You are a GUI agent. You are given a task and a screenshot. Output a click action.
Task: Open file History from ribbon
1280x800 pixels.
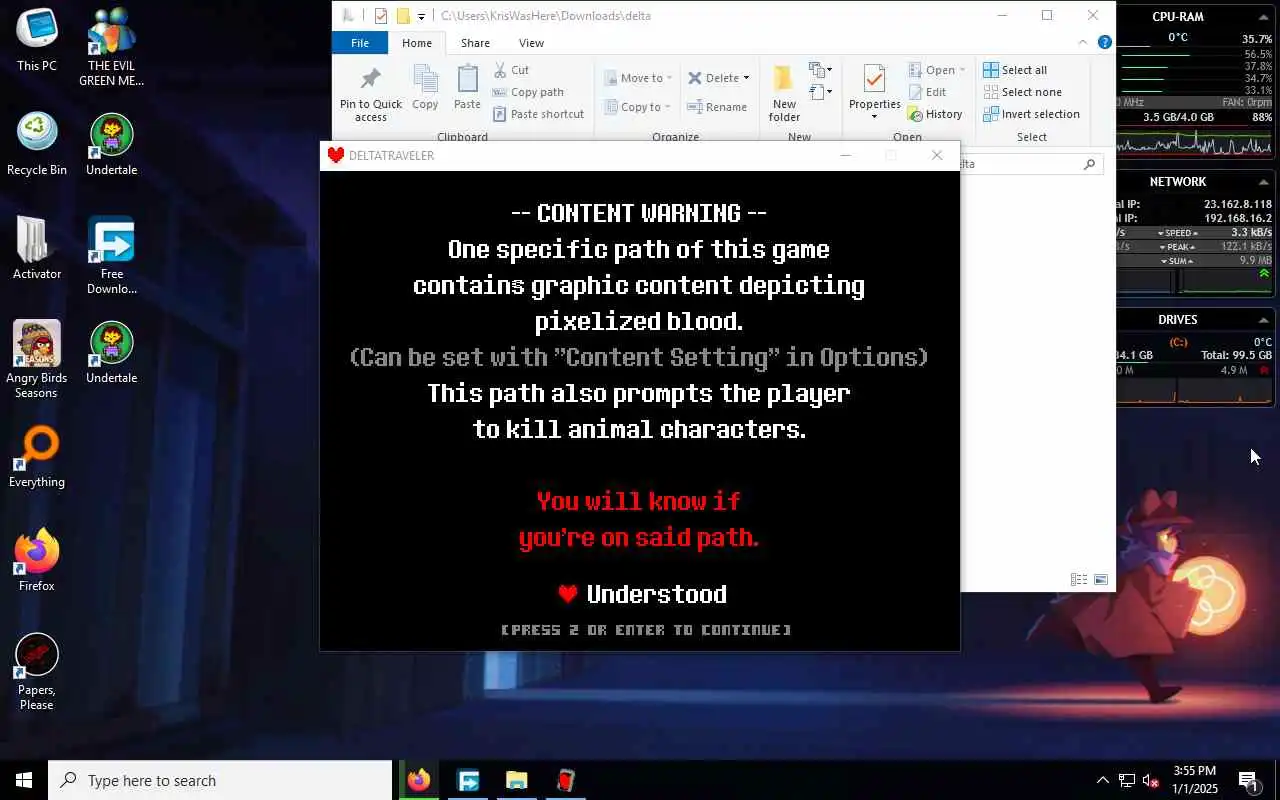(x=934, y=114)
